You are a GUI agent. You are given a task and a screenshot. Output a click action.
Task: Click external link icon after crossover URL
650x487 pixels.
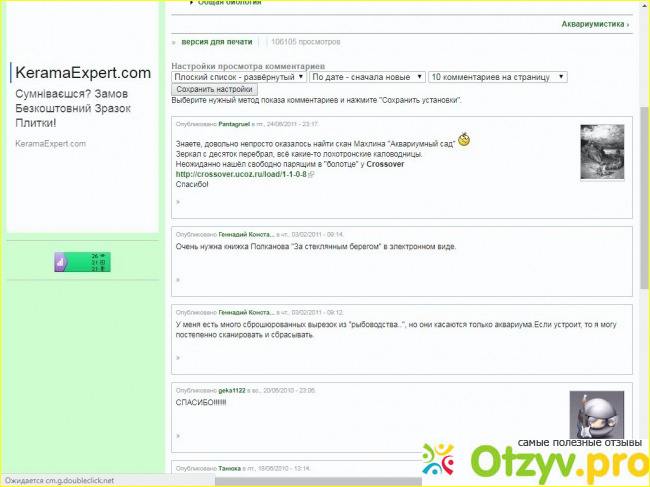311,174
